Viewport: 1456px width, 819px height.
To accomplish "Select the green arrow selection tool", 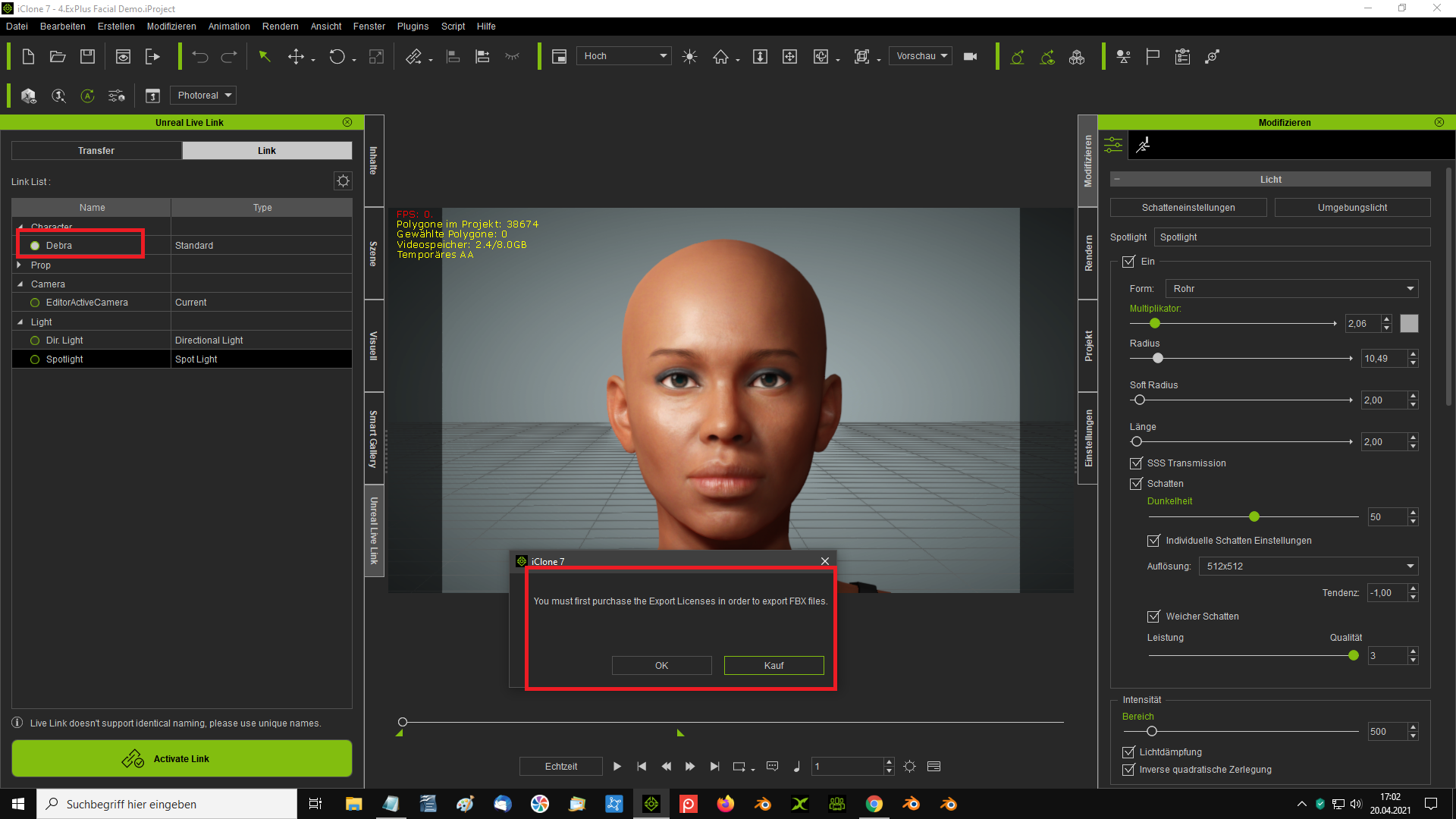I will 265,57.
